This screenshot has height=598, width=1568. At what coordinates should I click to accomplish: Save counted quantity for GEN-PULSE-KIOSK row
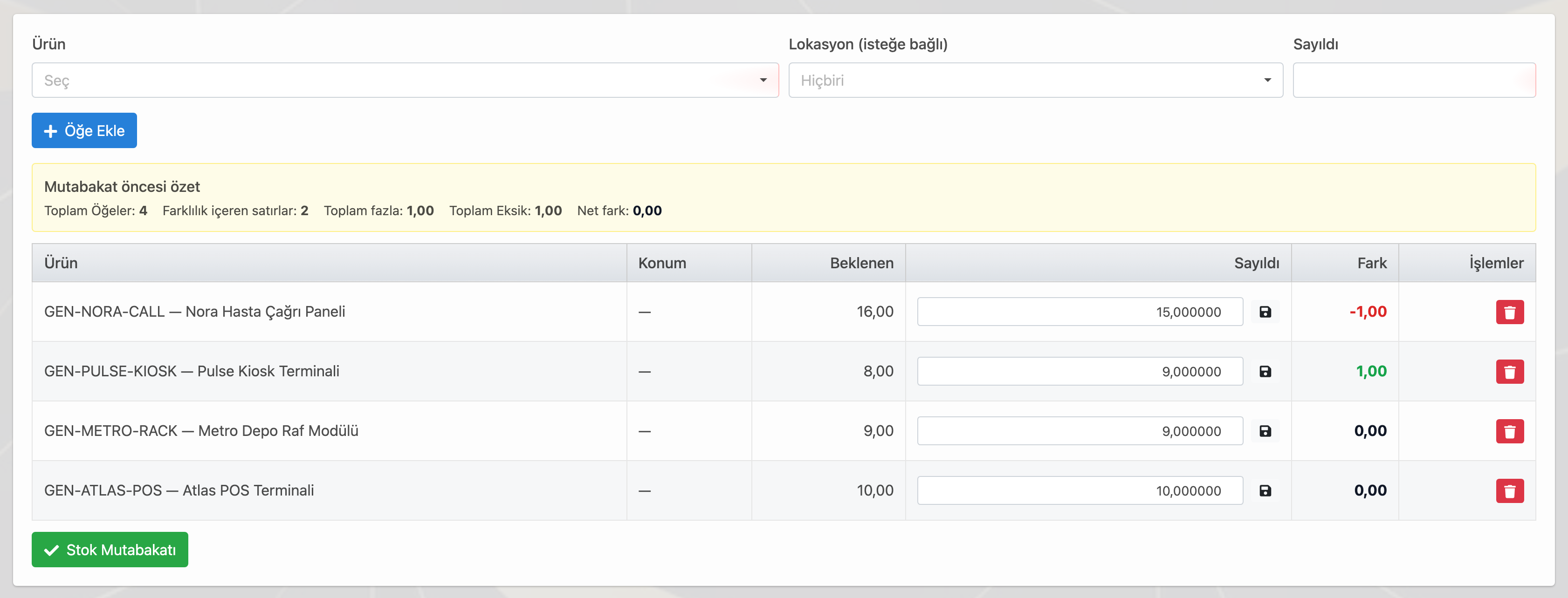click(x=1265, y=372)
